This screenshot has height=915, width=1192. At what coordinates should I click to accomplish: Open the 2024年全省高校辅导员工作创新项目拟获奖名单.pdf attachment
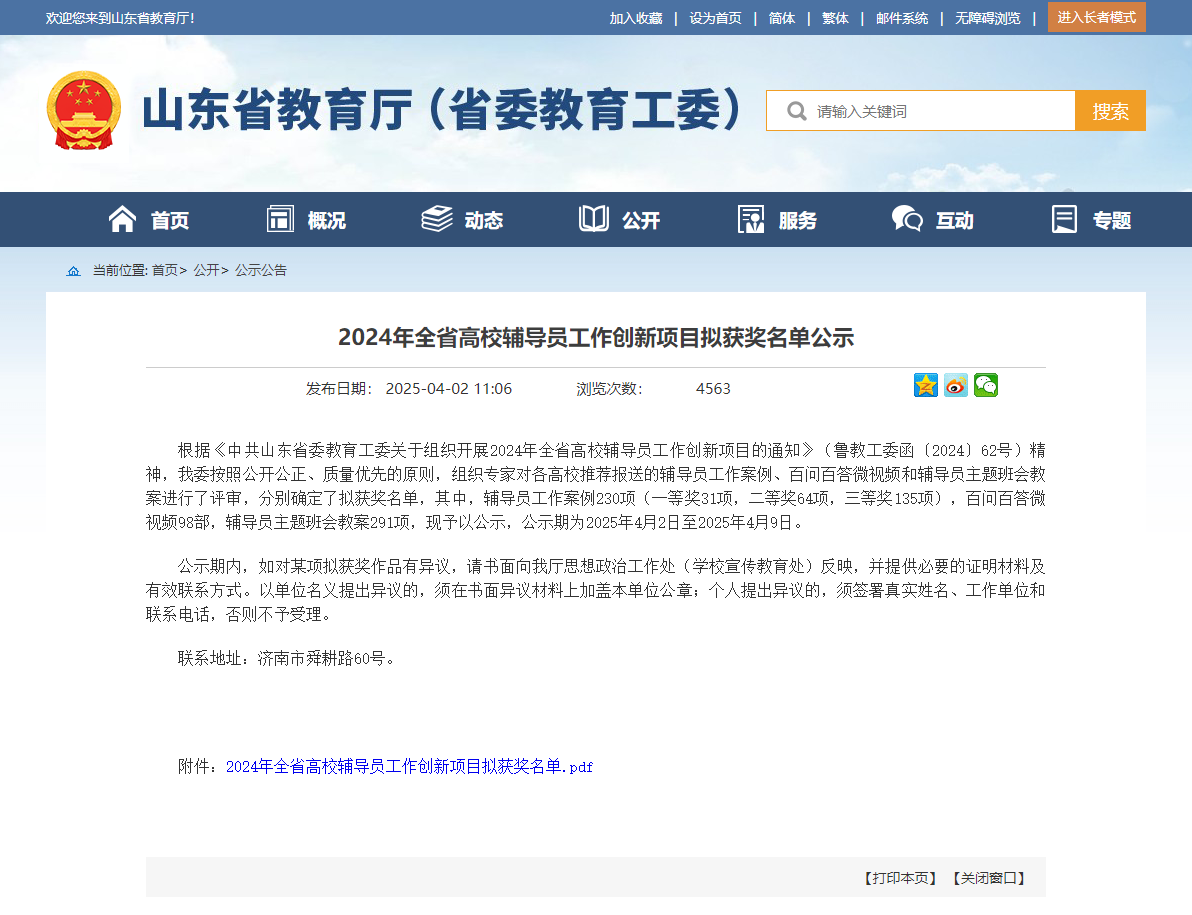pos(409,767)
